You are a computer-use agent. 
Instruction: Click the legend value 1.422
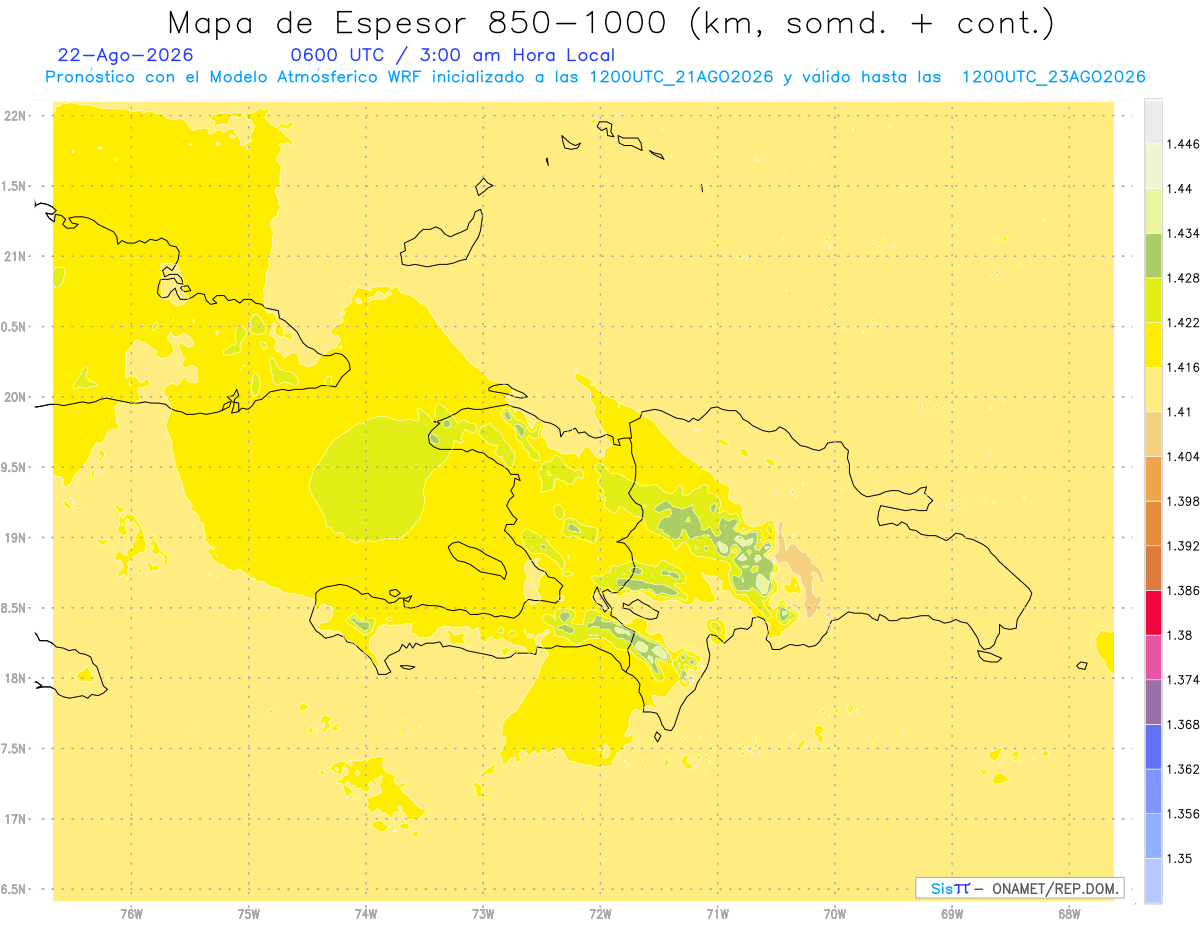pos(1184,322)
